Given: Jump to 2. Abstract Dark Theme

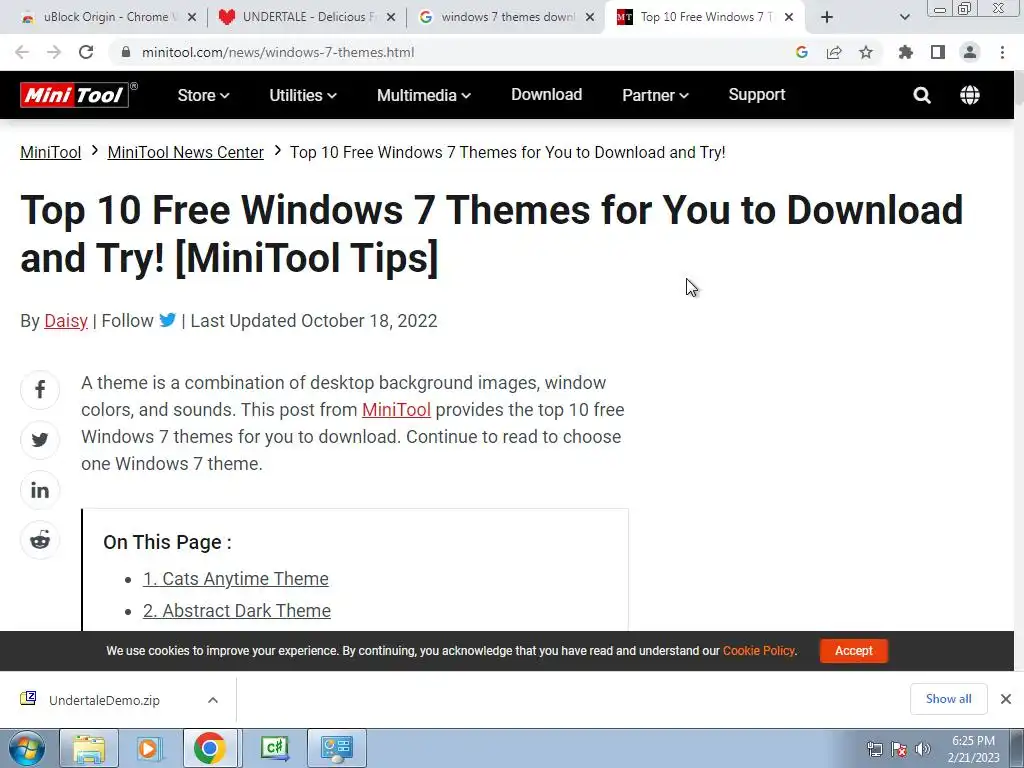Looking at the screenshot, I should (237, 611).
